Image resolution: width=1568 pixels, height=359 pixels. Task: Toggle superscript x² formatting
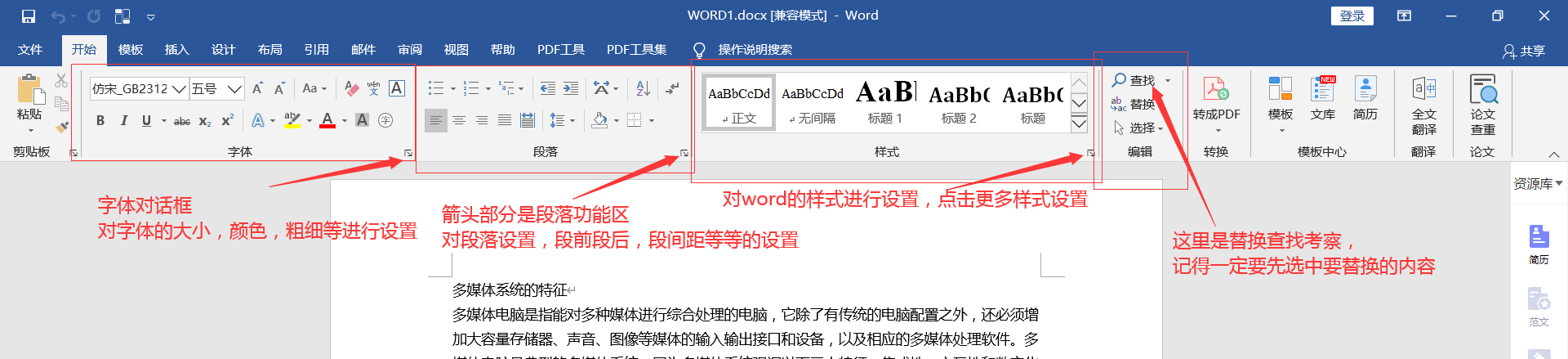tap(228, 120)
